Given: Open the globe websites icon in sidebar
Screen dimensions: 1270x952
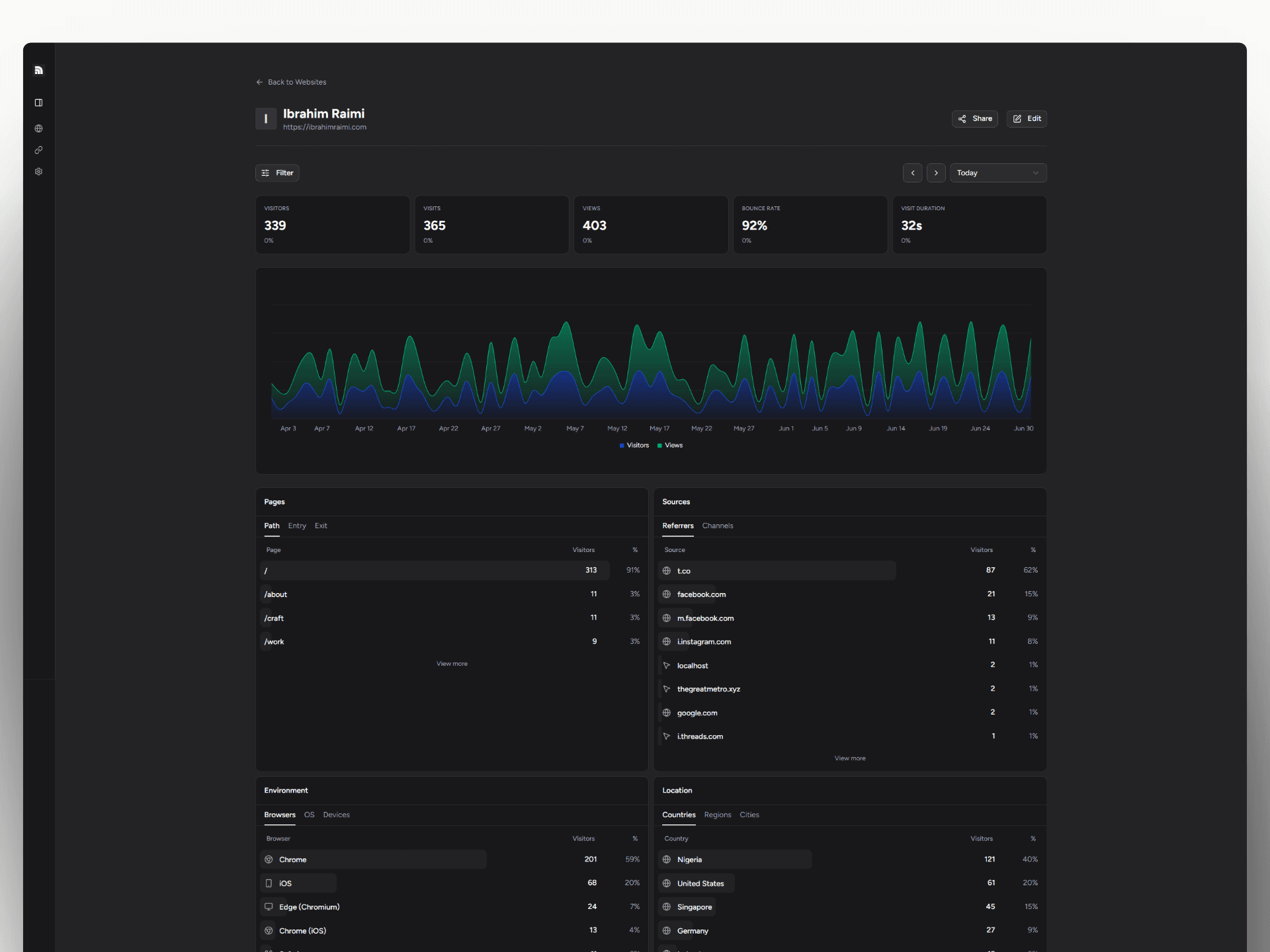Looking at the screenshot, I should click(x=38, y=128).
